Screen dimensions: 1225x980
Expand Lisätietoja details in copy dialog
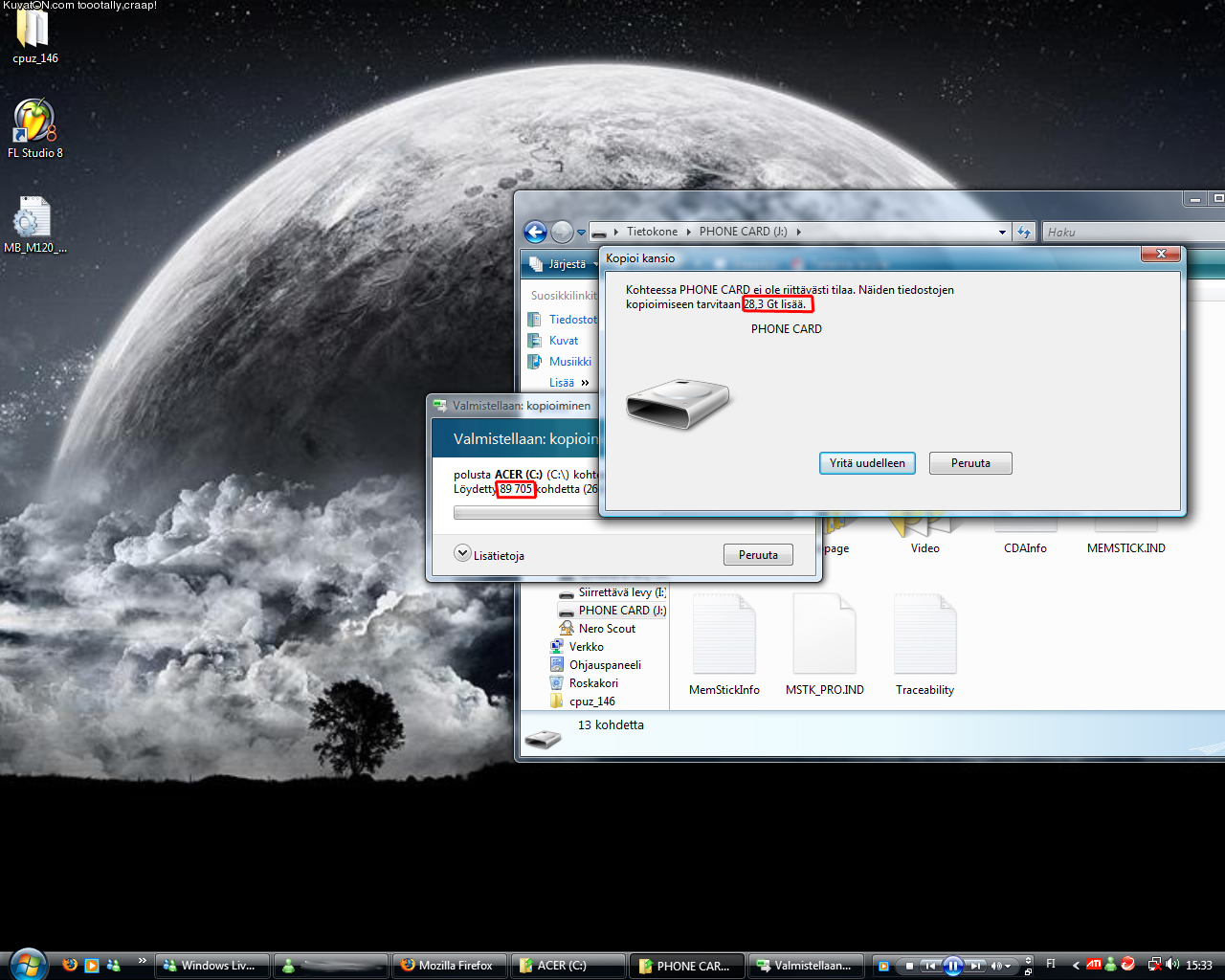point(463,554)
